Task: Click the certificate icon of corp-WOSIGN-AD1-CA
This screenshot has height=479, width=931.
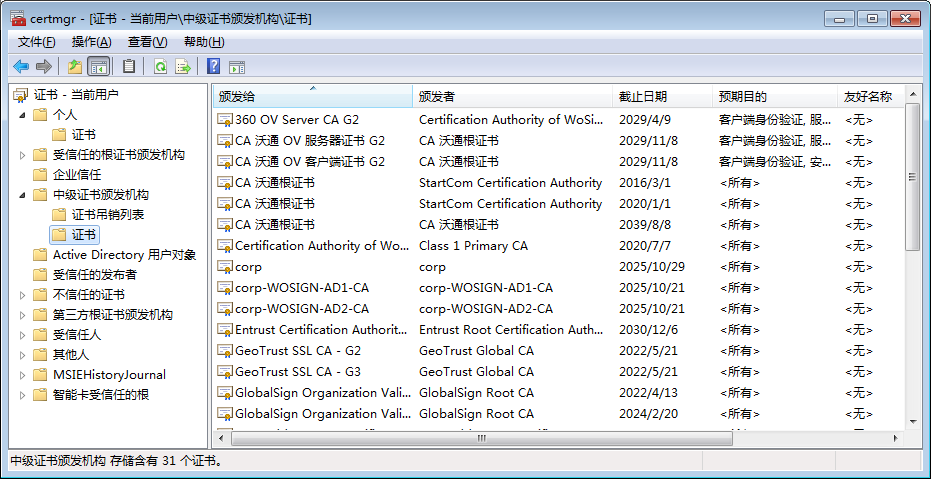Action: pyautogui.click(x=225, y=288)
